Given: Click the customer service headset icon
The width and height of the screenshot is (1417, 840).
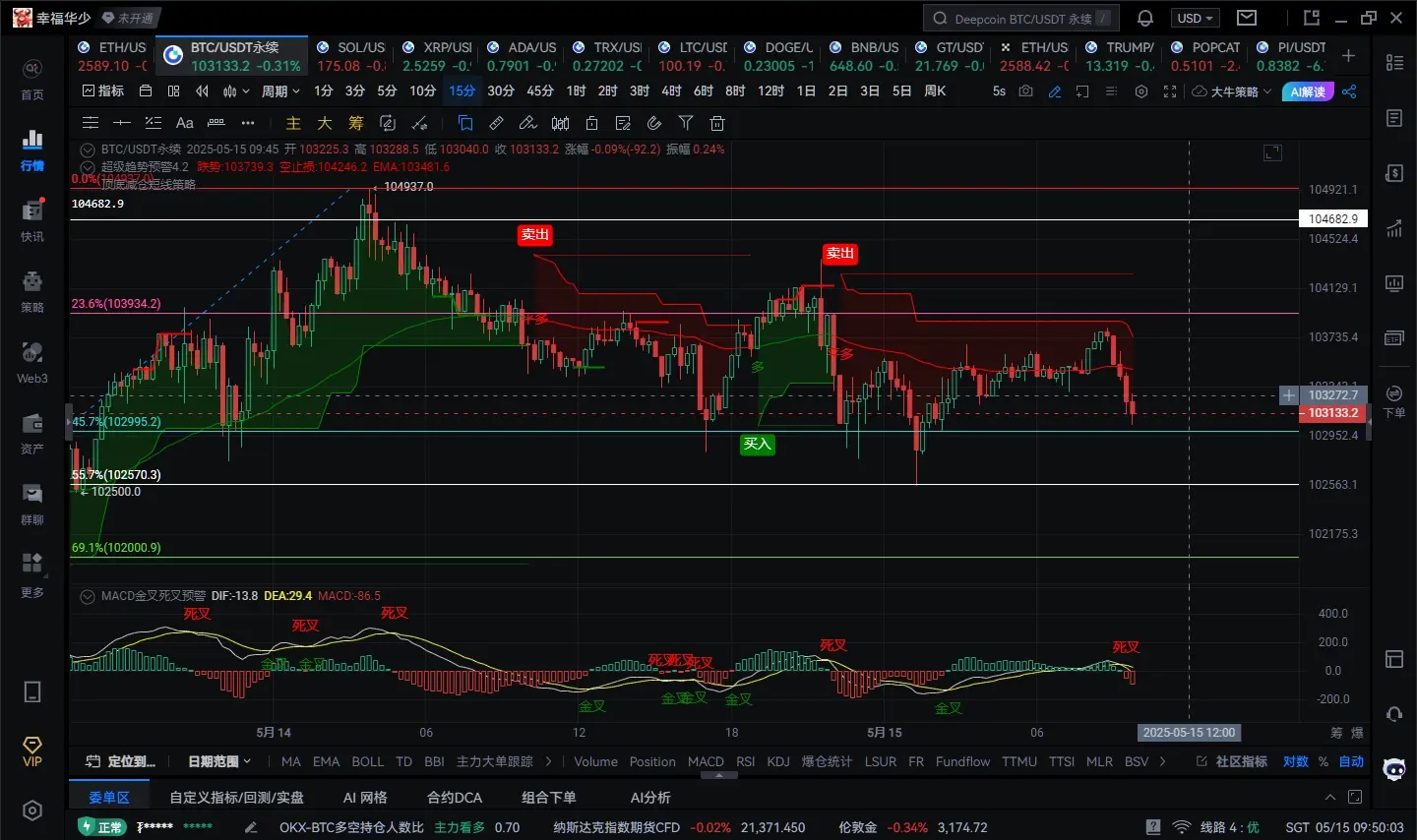Looking at the screenshot, I should coord(1394,713).
